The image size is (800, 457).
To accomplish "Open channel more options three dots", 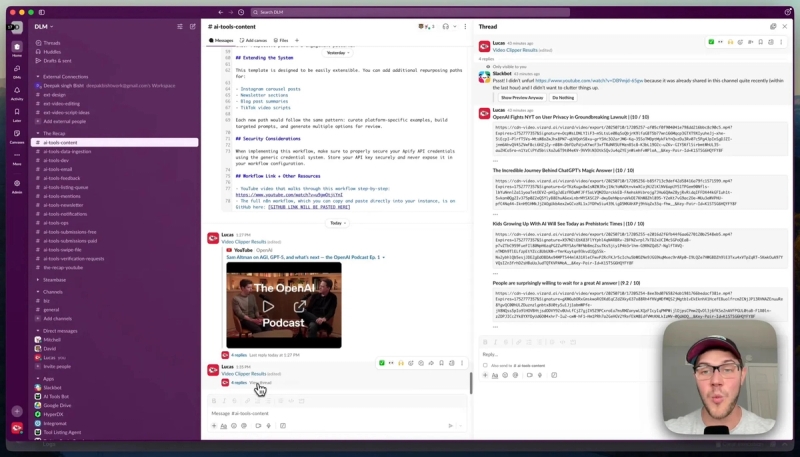I will [465, 27].
